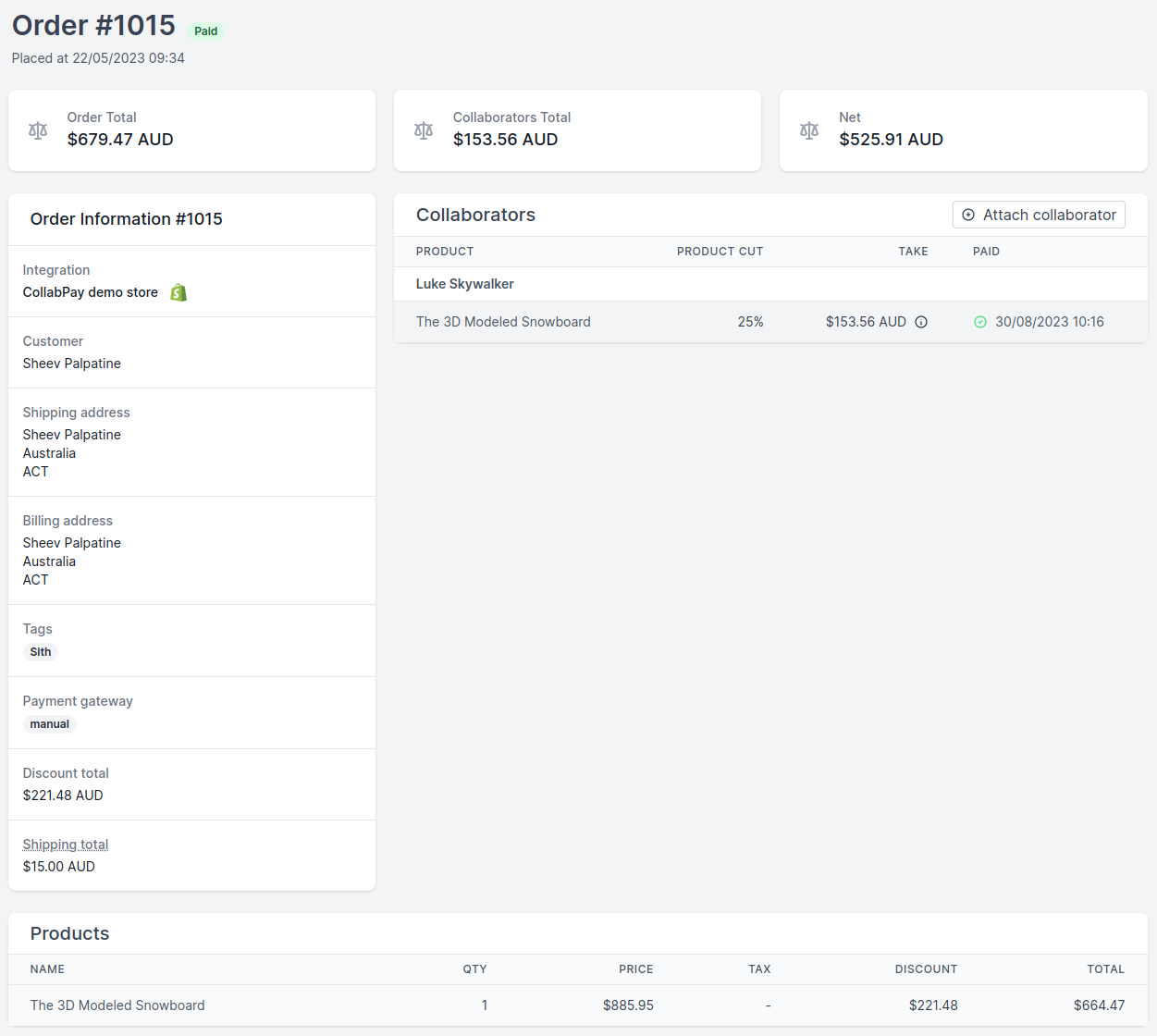Click the DISCOUNT column header
The image size is (1157, 1036).
click(926, 969)
